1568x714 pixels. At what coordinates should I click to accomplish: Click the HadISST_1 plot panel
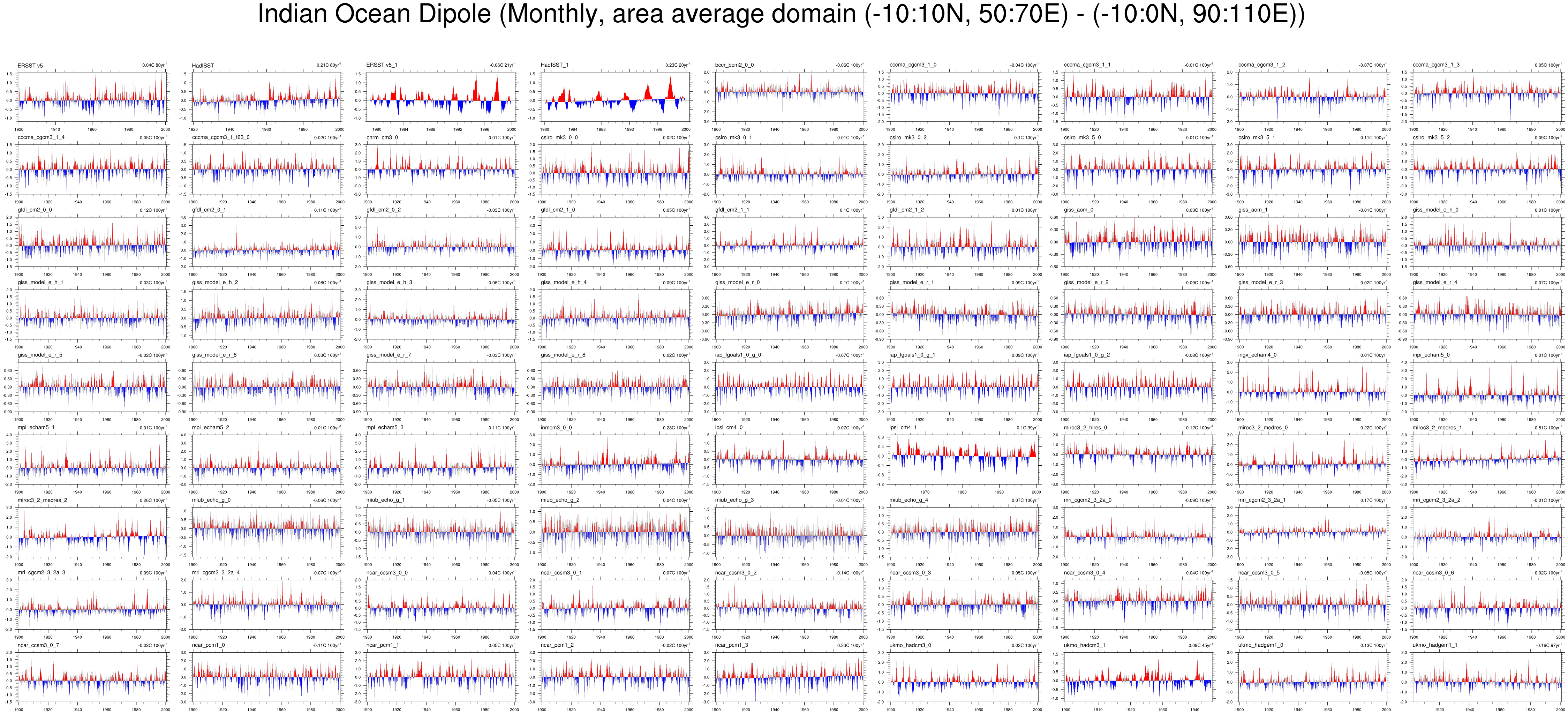tap(616, 96)
